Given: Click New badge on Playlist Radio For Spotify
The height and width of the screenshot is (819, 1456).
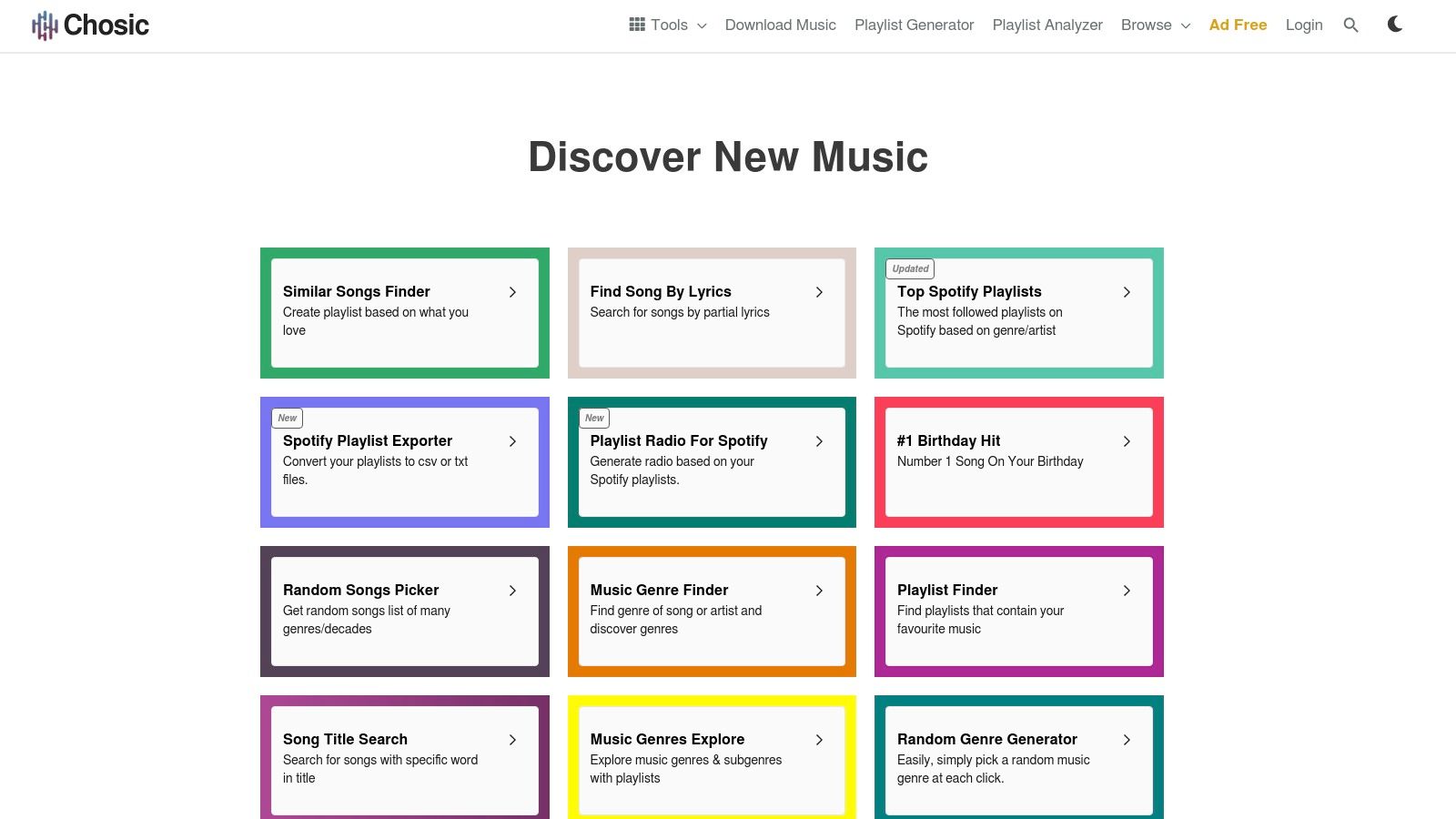Looking at the screenshot, I should pos(594,418).
